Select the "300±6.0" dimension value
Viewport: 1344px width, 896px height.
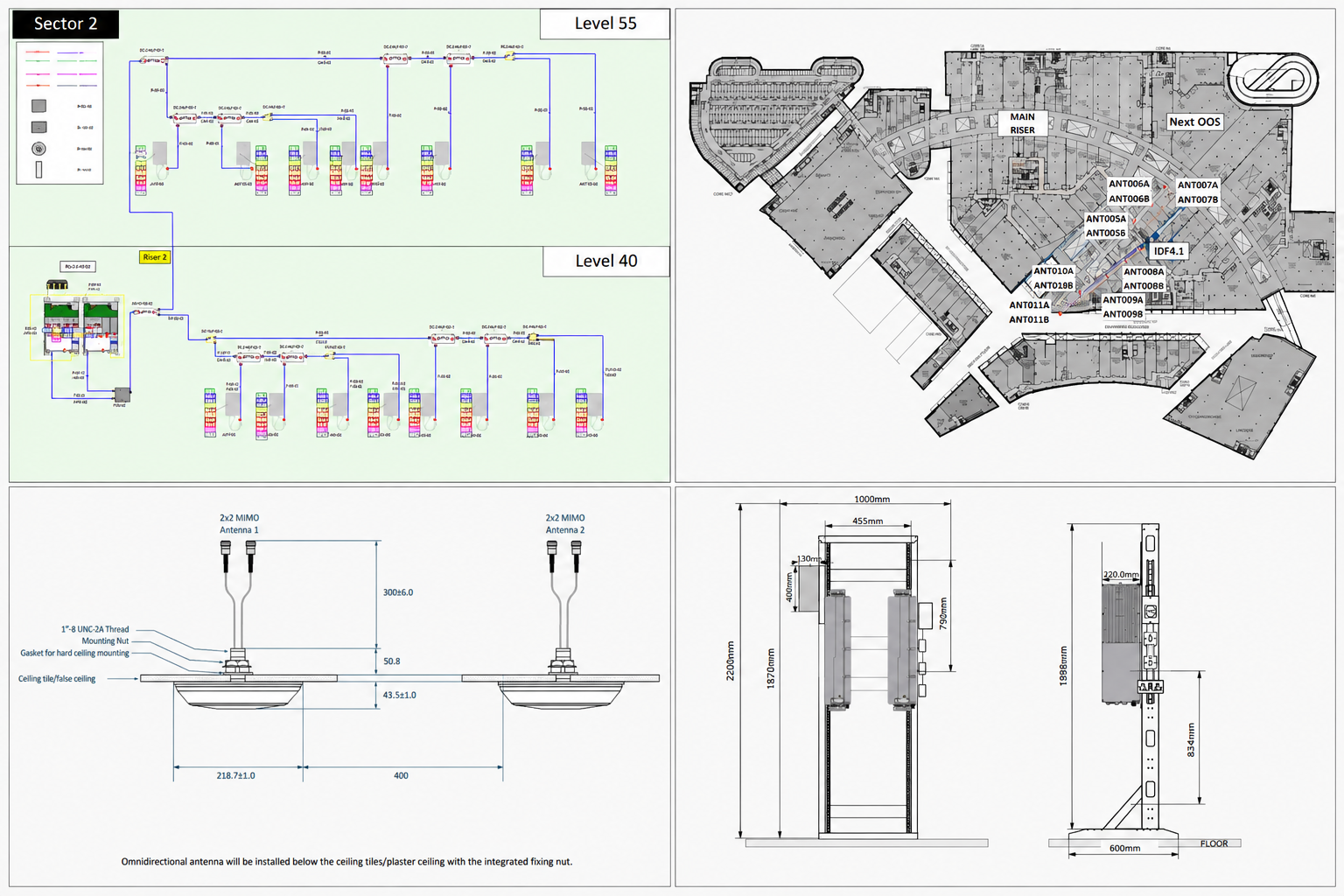[398, 592]
